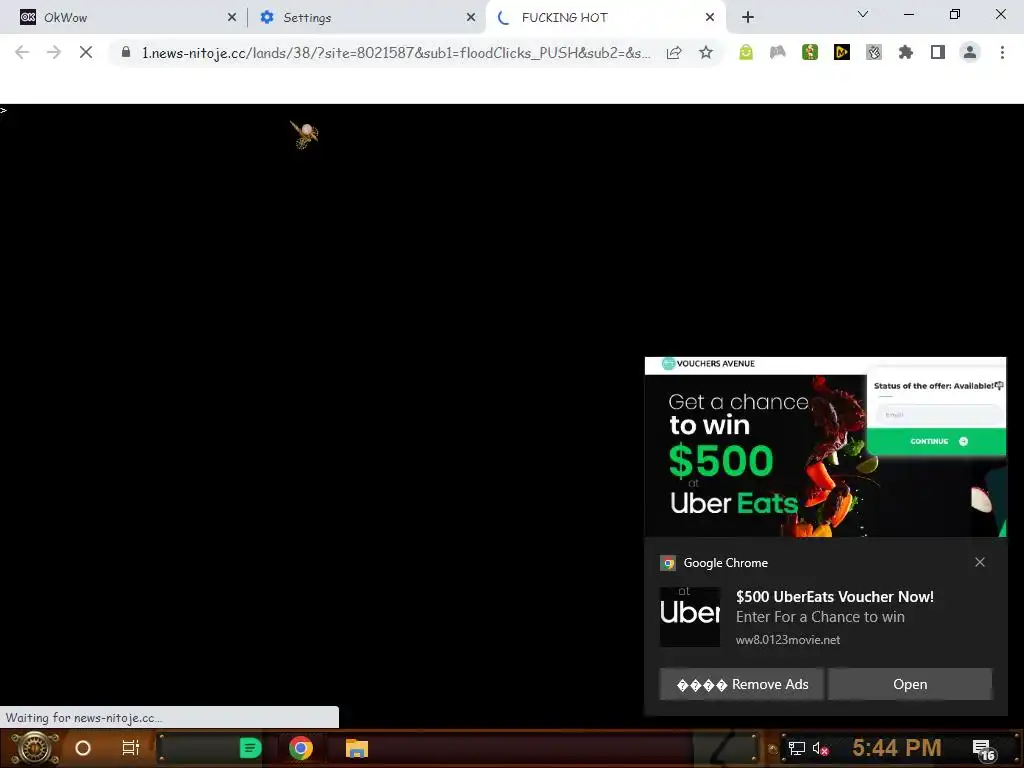The height and width of the screenshot is (768, 1024).
Task: Go back to the previous page
Action: [x=22, y=52]
